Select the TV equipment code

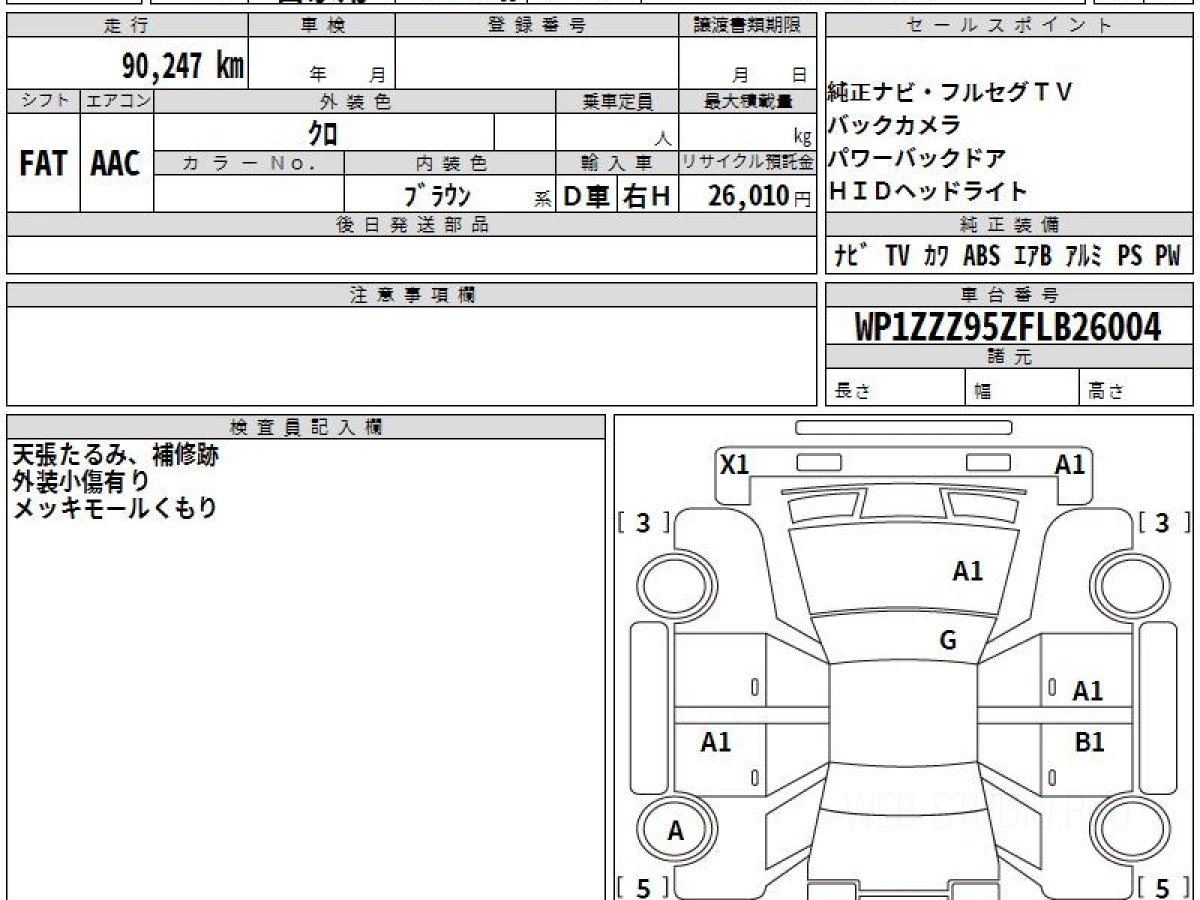tap(897, 257)
